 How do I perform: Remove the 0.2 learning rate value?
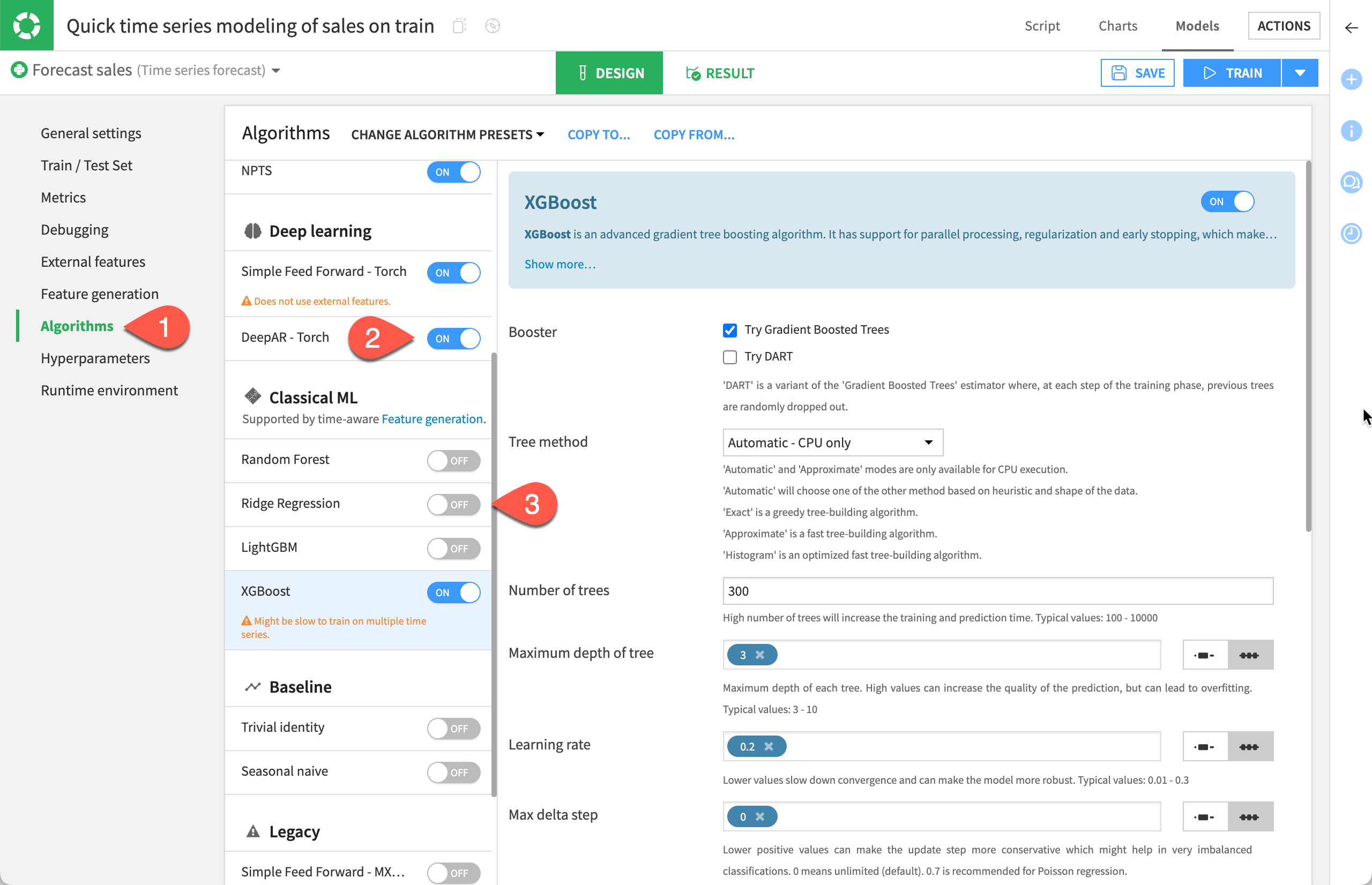pos(769,746)
